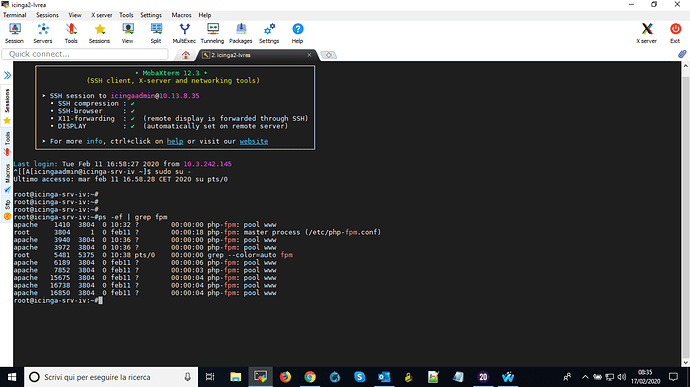Open the Tools menu in menu bar

tap(126, 15)
